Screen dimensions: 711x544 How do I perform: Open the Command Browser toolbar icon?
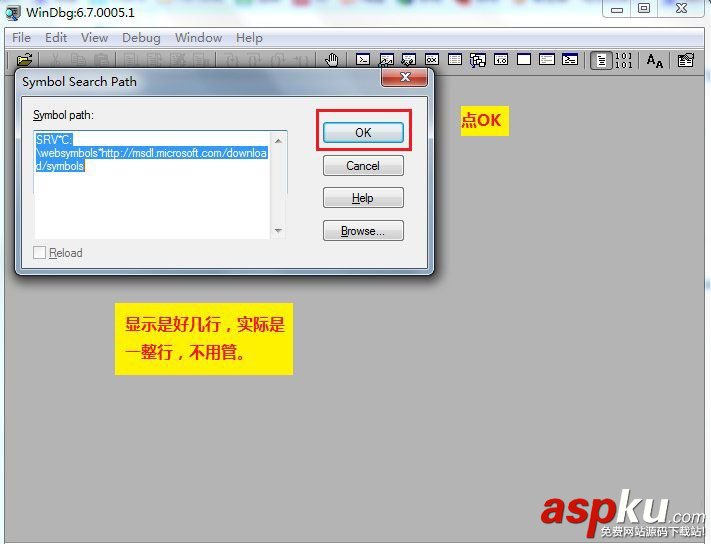[x=570, y=59]
